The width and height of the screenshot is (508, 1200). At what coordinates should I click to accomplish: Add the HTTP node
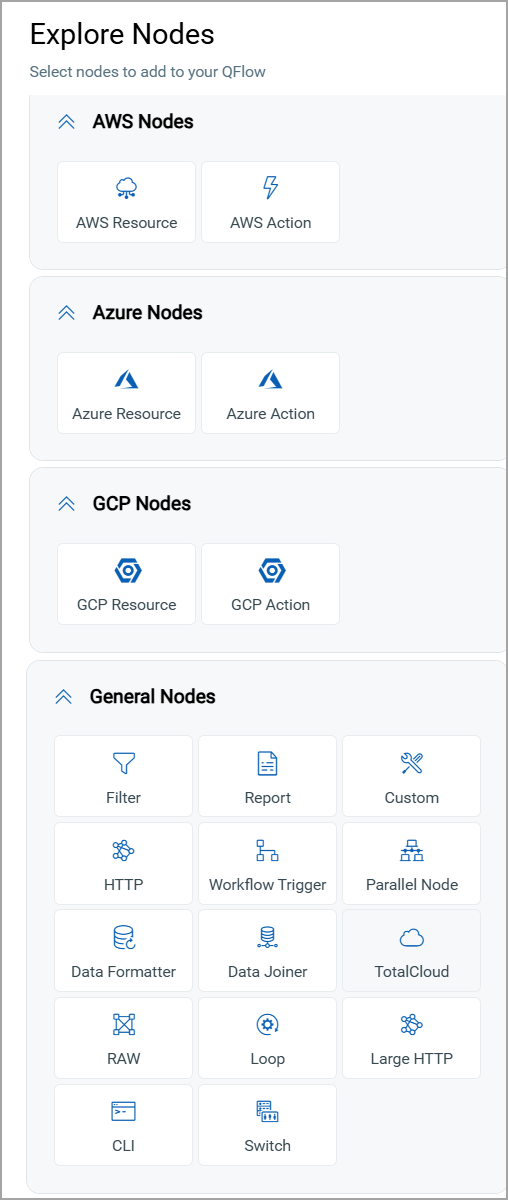pos(123,864)
